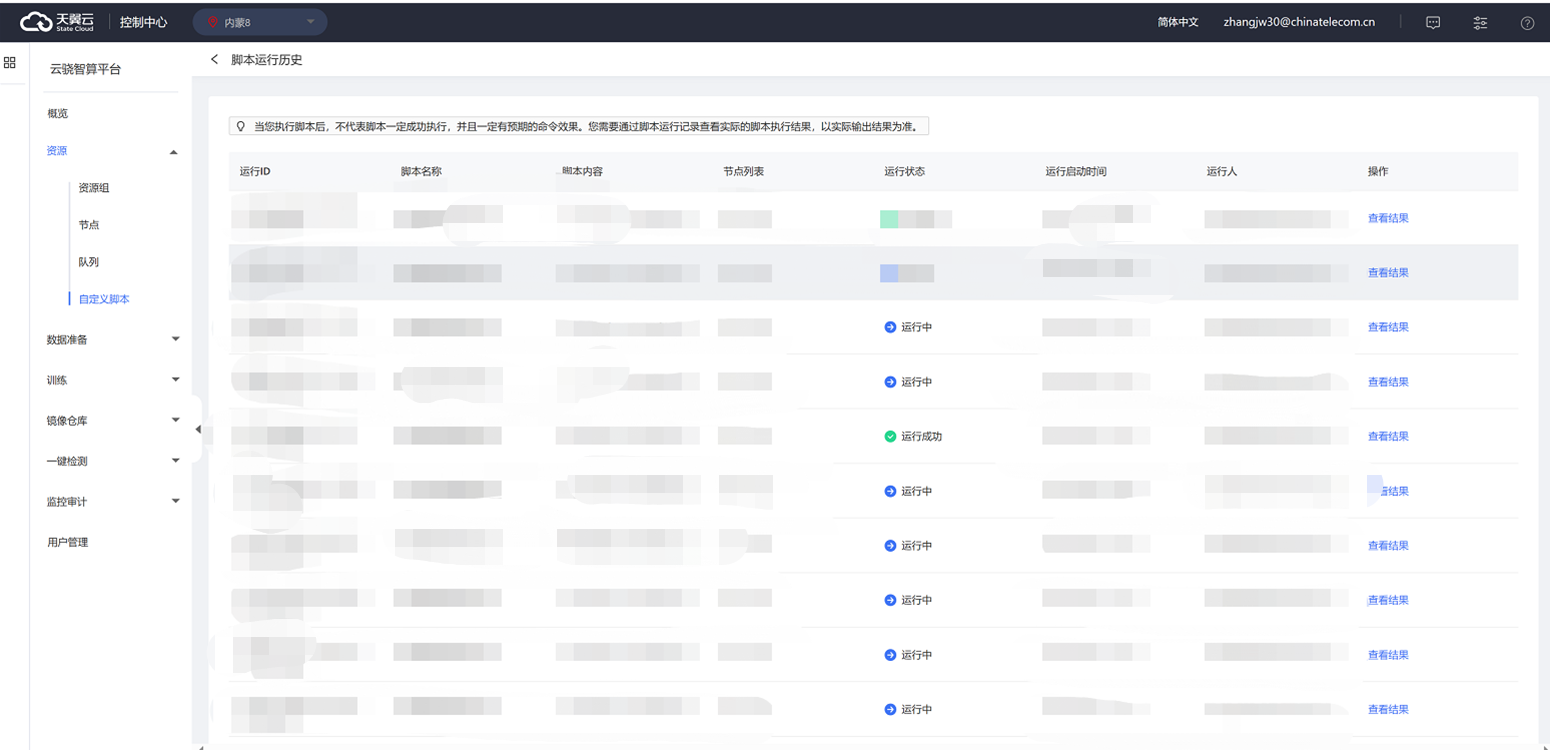This screenshot has width=1550, height=750.
Task: Click the 运行成功 status text
Action: [921, 436]
